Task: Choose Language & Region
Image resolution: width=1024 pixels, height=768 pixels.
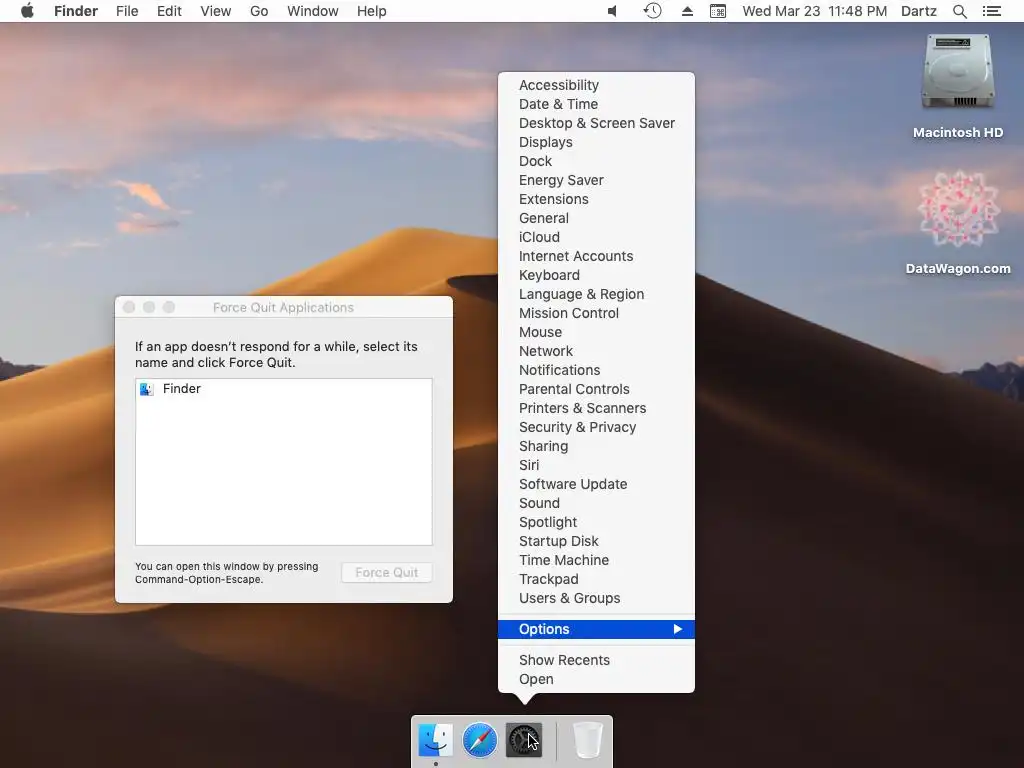Action: tap(596, 294)
